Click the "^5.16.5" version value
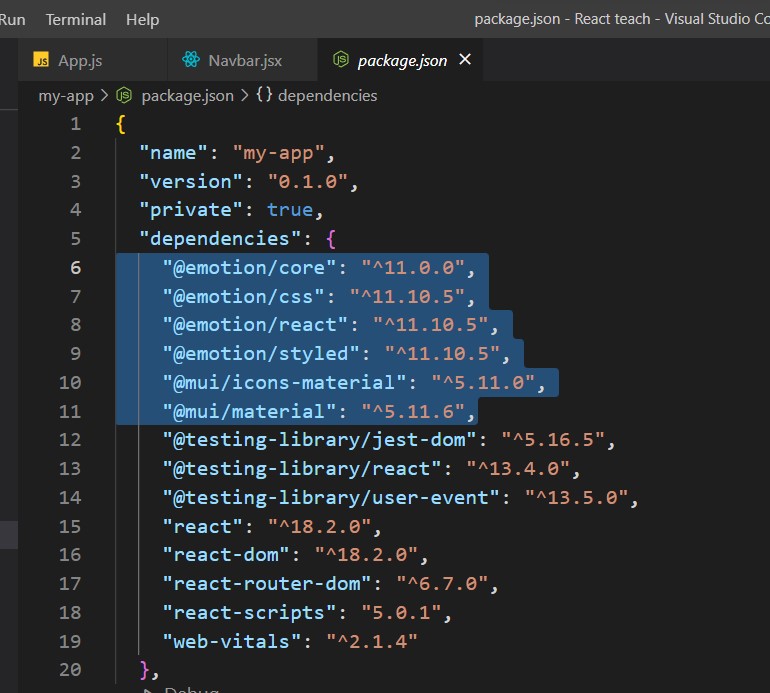The image size is (770, 693). (x=552, y=440)
